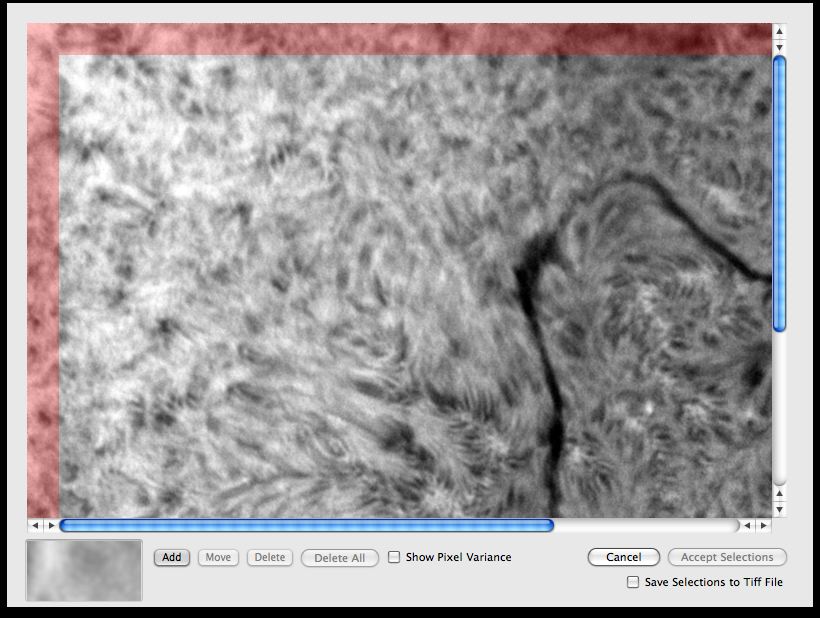Click the preview thumbnail below the image
This screenshot has height=618, width=820.
(x=84, y=570)
